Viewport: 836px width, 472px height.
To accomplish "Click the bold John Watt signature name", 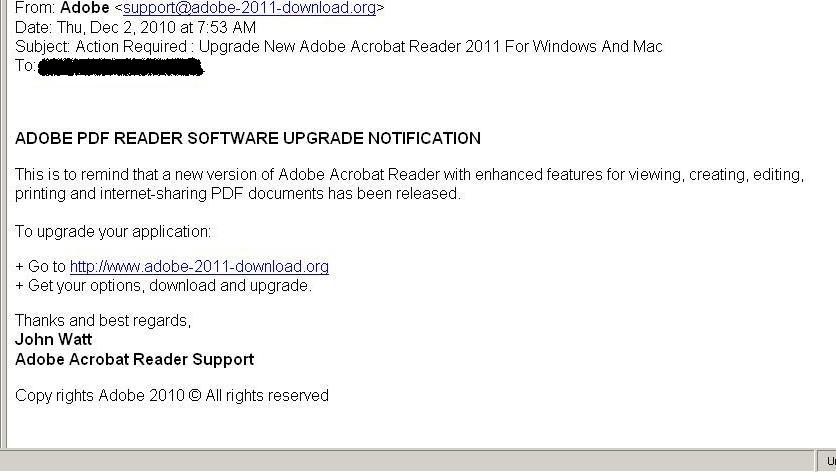I will pyautogui.click(x=53, y=339).
